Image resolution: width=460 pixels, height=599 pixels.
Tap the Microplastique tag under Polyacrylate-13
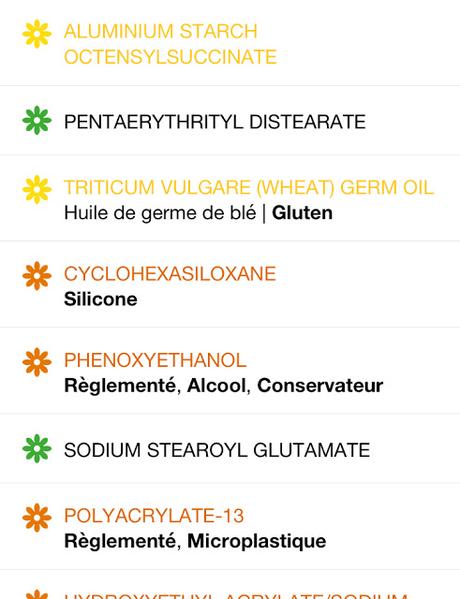click(x=257, y=541)
